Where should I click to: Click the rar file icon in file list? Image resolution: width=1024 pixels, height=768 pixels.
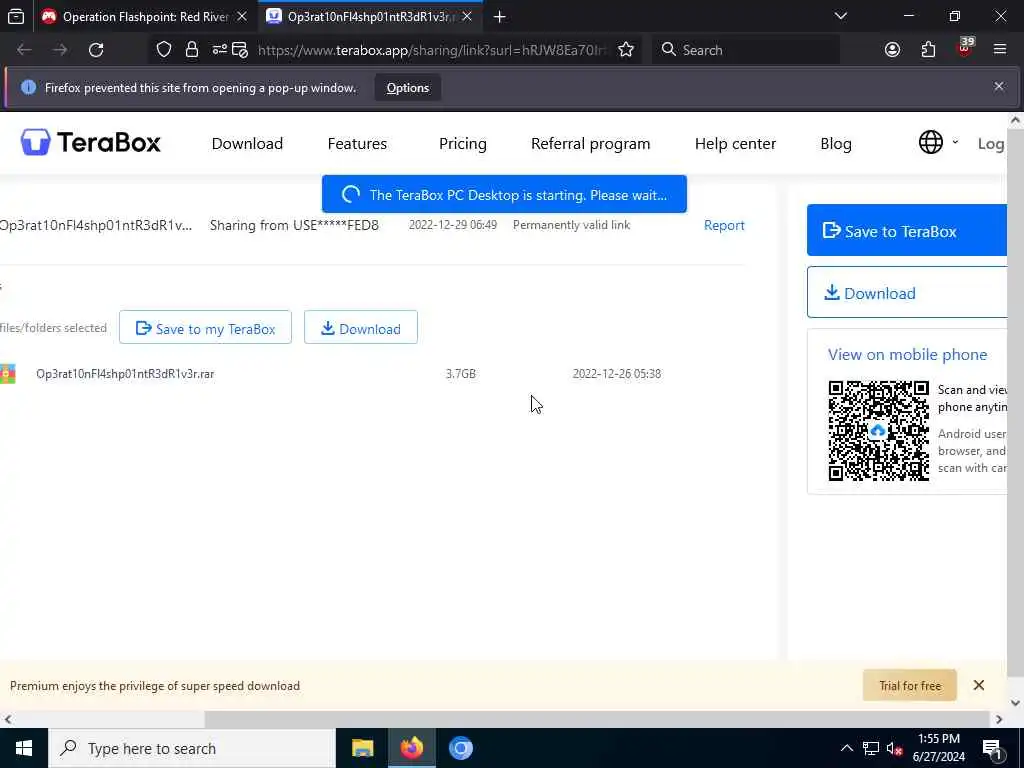tap(8, 374)
